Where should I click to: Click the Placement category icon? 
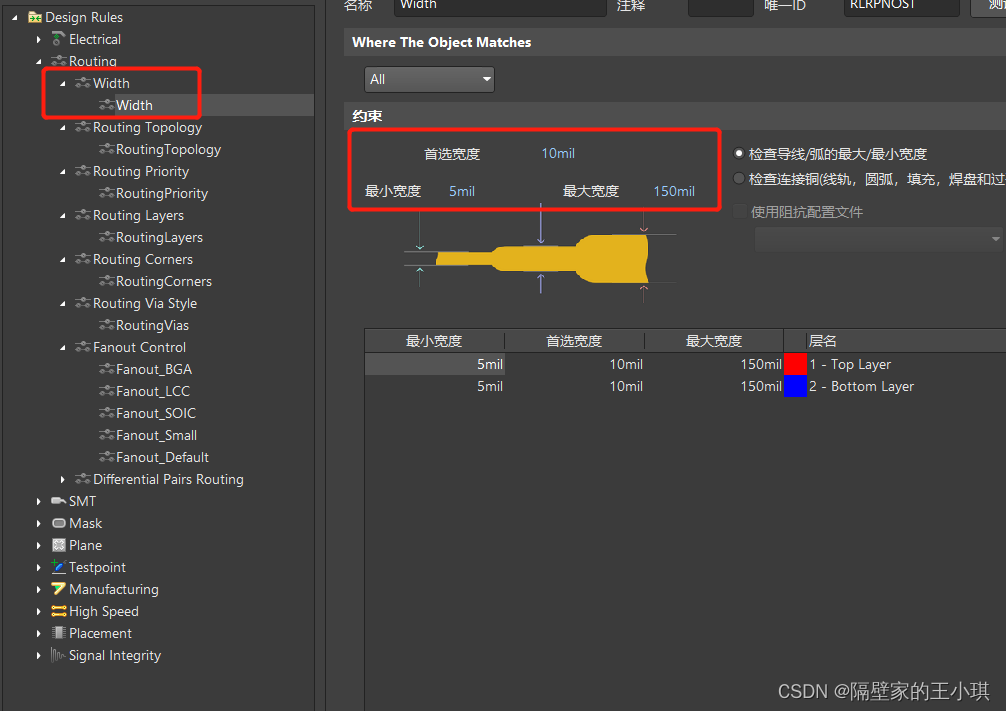click(58, 633)
